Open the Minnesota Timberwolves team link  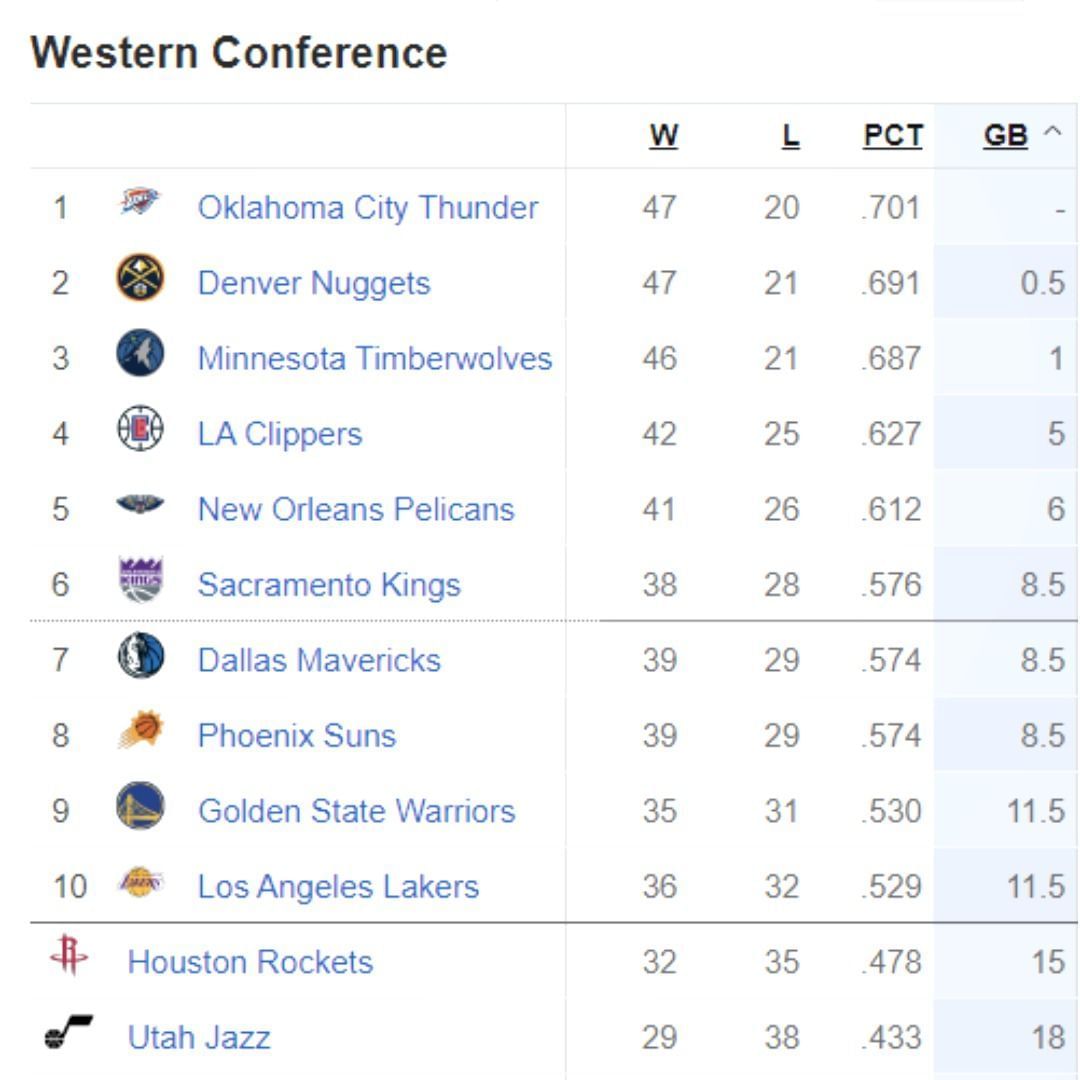click(374, 358)
